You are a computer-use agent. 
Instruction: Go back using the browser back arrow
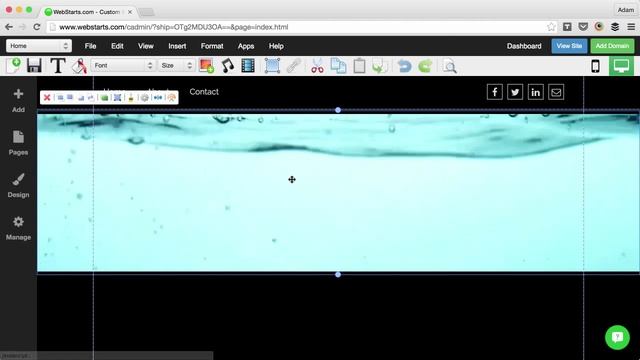pos(9,27)
